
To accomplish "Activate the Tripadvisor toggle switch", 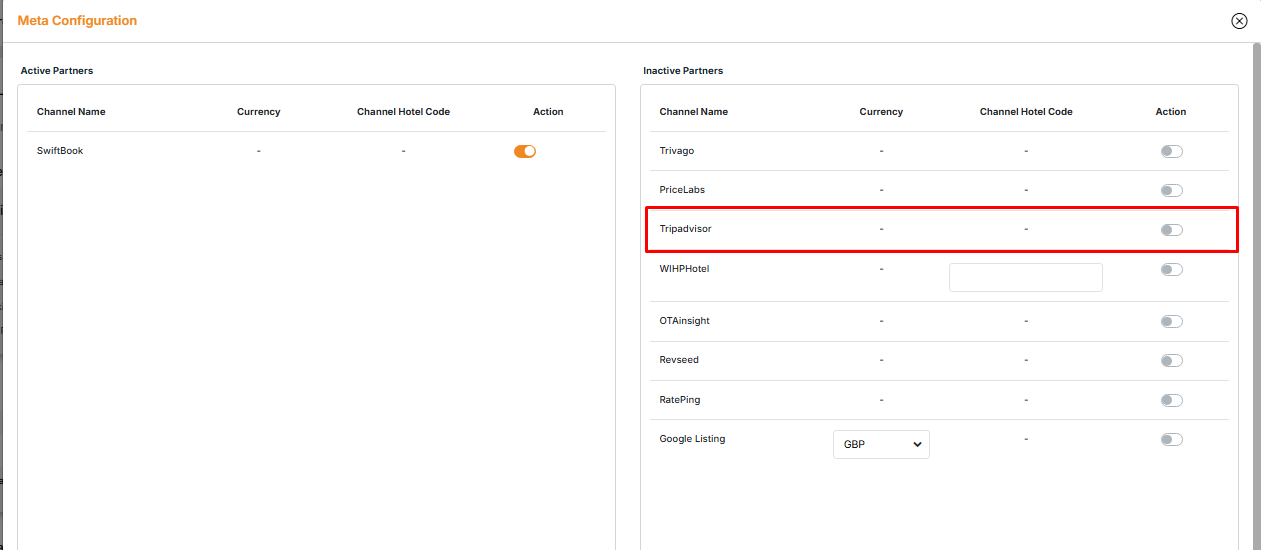I will click(x=1171, y=230).
